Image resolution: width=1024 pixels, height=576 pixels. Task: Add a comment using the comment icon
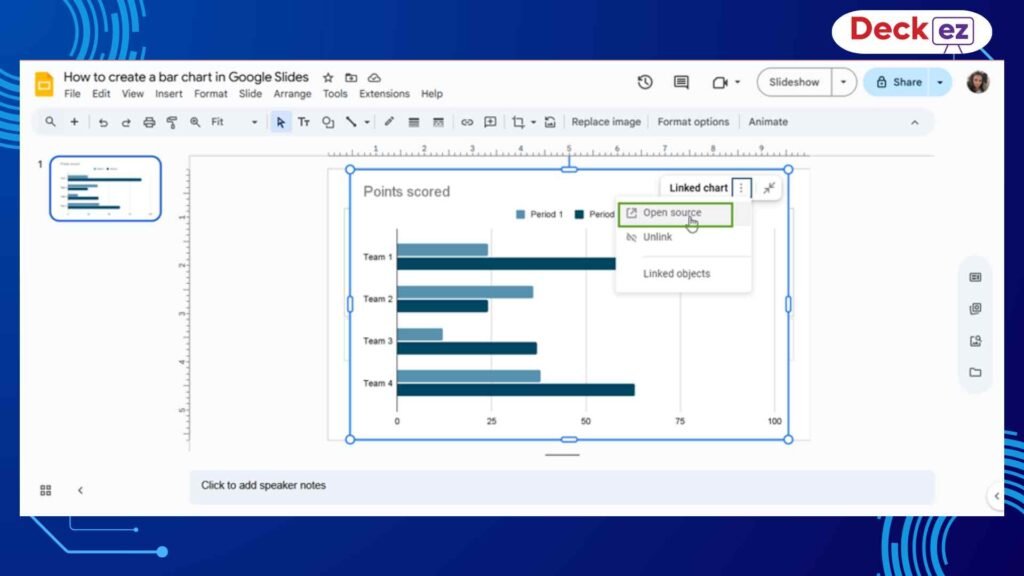coord(489,122)
